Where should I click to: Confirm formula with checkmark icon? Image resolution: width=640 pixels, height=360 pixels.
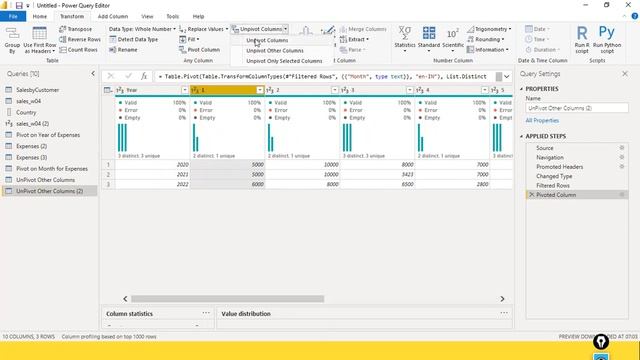(128, 76)
